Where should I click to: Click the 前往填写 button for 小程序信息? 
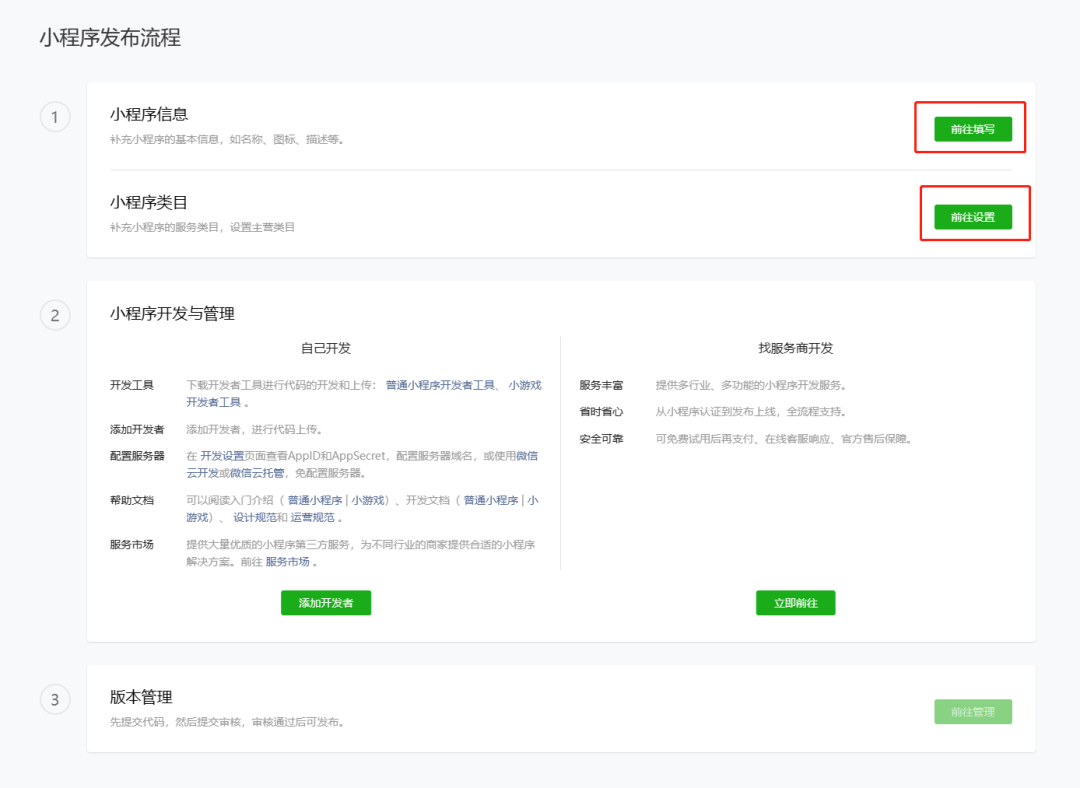click(x=972, y=129)
